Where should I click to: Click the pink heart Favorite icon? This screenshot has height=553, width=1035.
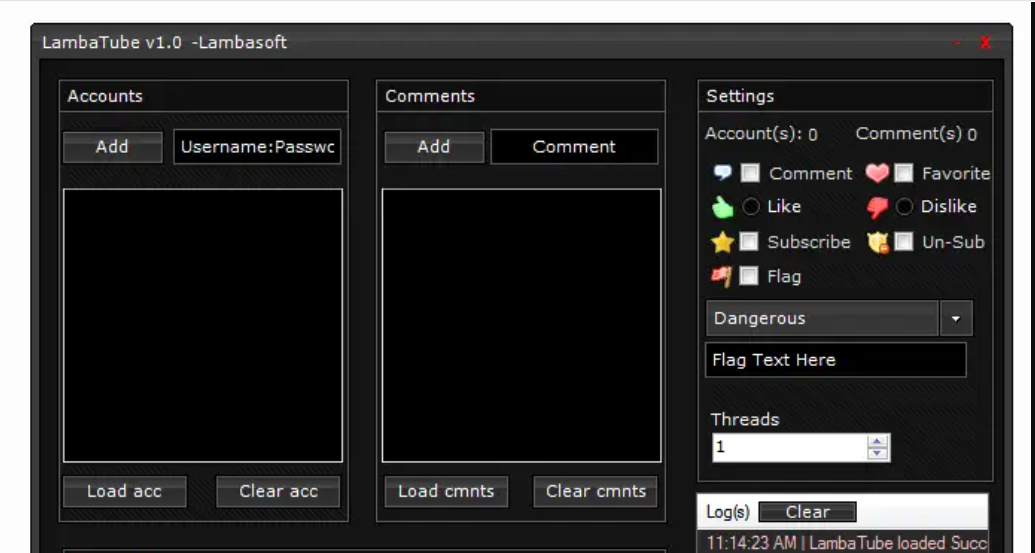pos(877,173)
